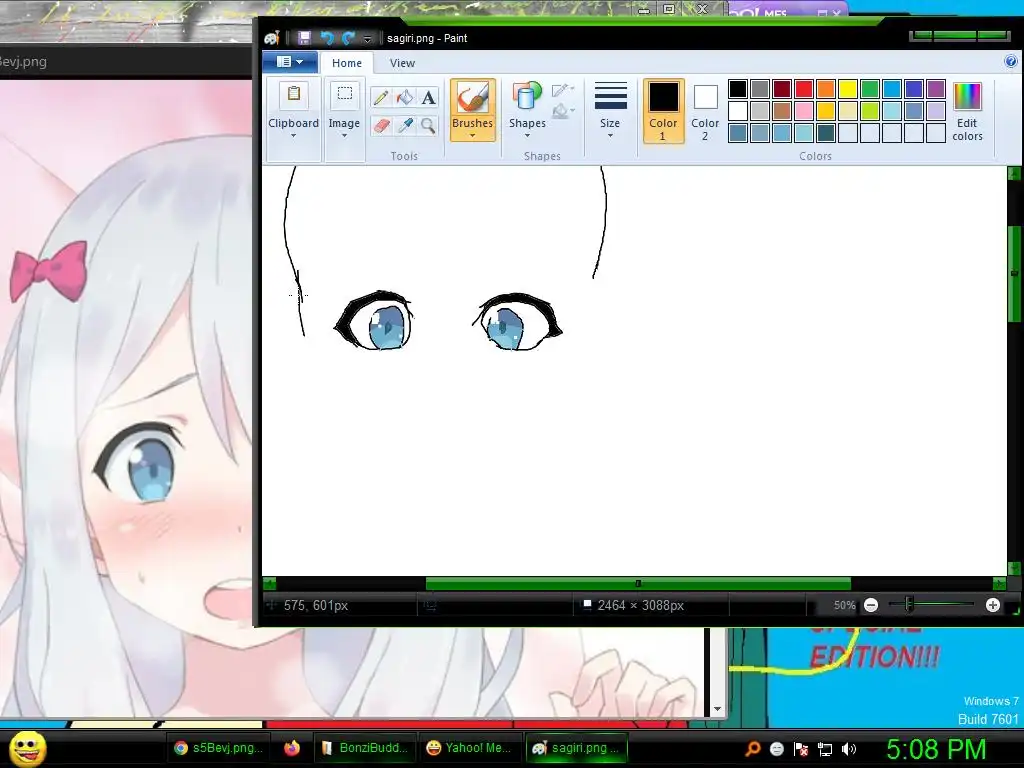Click the Shapes gallery icon
The height and width of the screenshot is (768, 1024).
tap(527, 97)
